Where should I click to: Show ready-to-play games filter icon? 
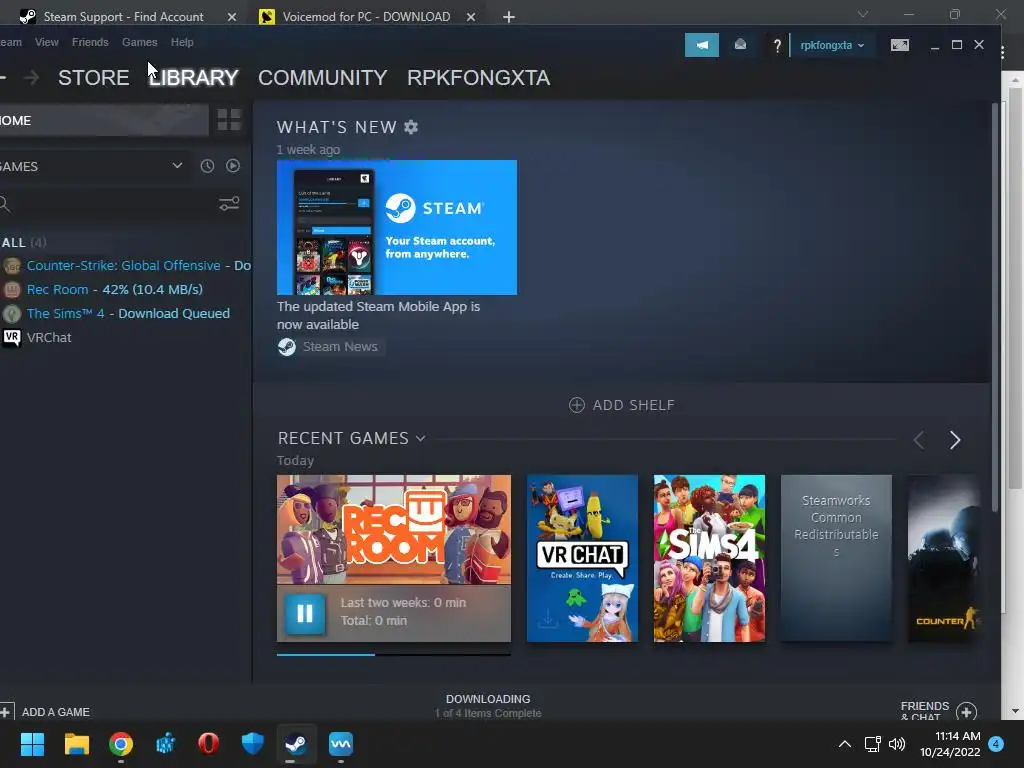click(x=232, y=166)
